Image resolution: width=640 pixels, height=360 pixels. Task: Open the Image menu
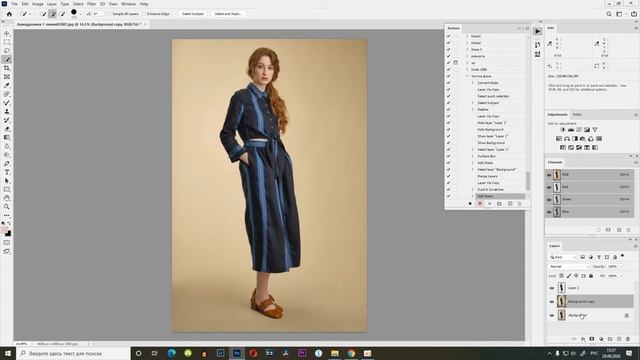pyautogui.click(x=38, y=4)
